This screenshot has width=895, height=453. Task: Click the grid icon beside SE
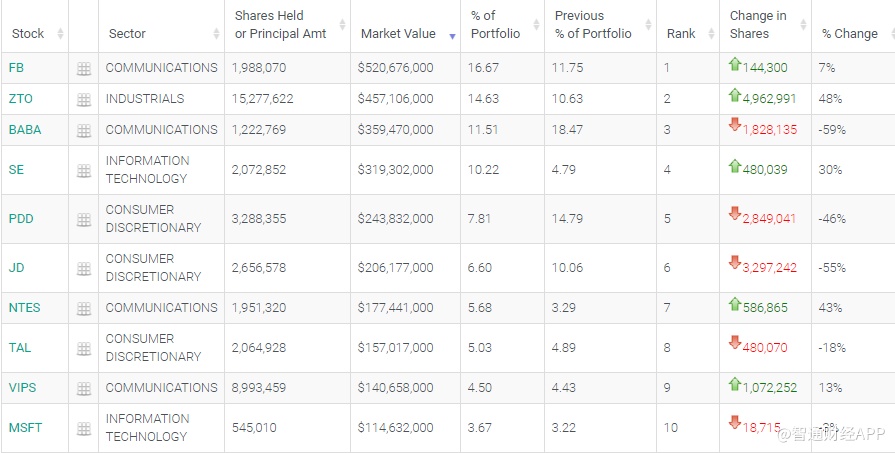84,171
